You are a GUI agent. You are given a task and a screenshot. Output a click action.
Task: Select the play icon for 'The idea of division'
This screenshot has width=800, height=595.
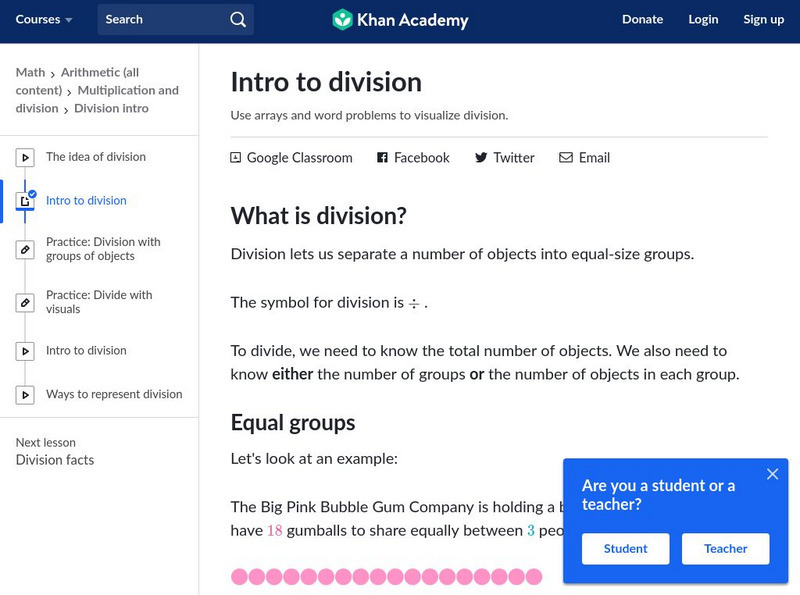pos(25,157)
